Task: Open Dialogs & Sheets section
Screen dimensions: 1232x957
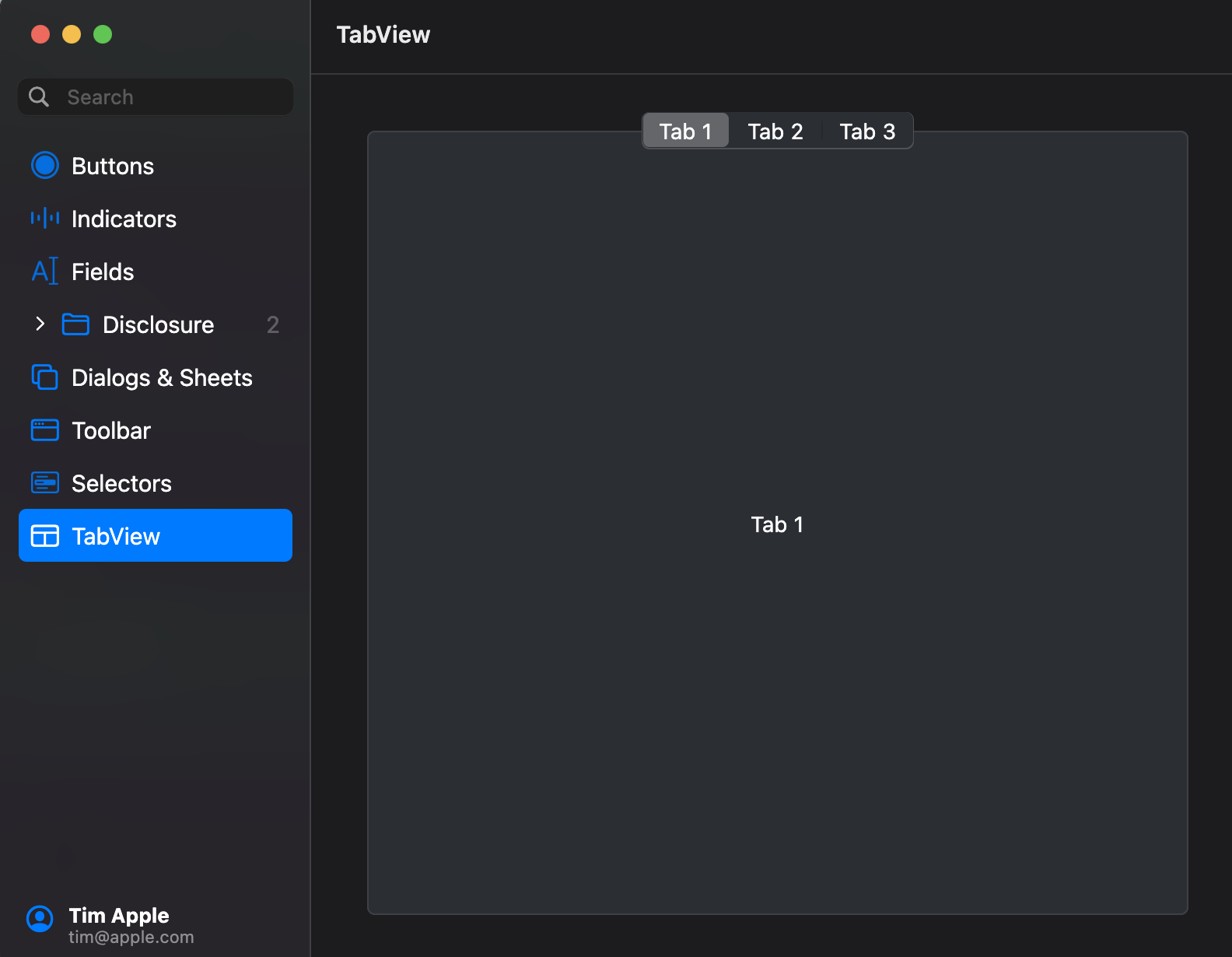Action: tap(156, 377)
